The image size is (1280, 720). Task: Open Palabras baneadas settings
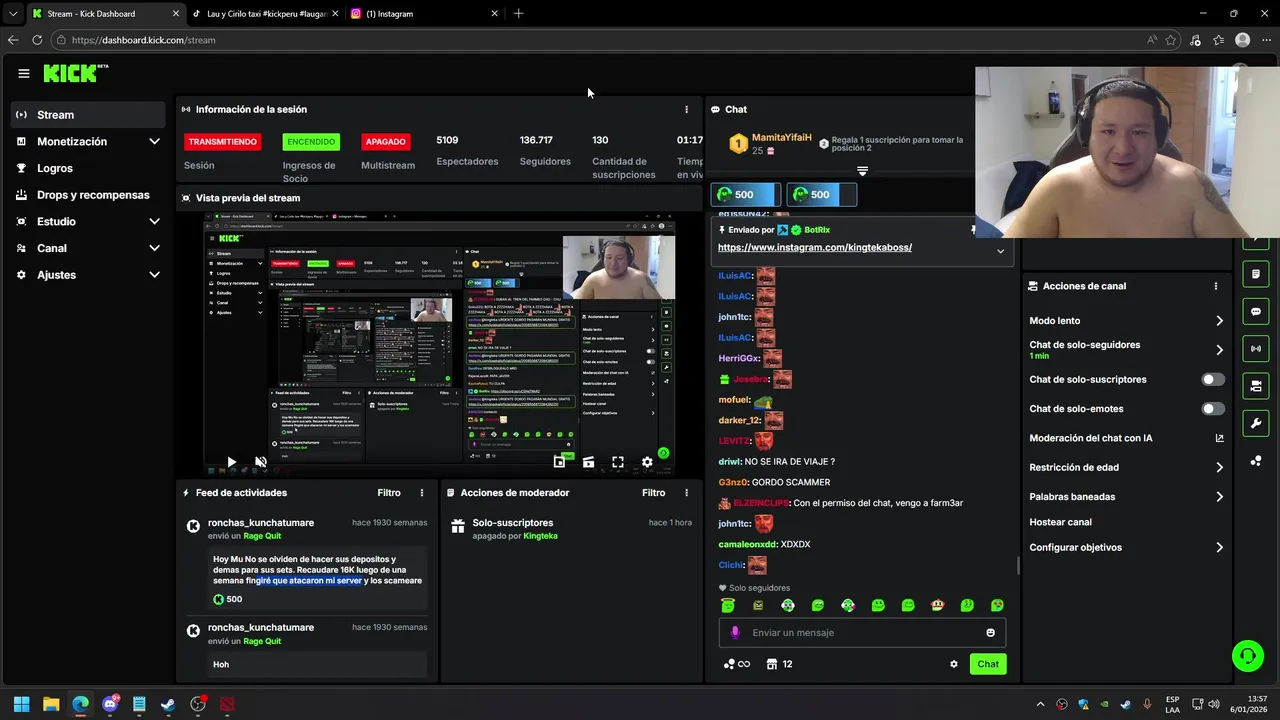point(1126,497)
